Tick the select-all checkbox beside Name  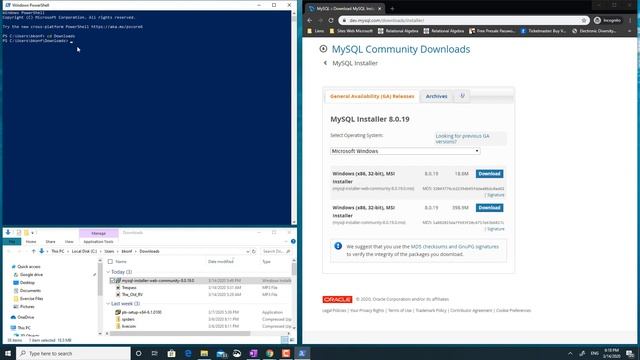pyautogui.click(x=110, y=262)
